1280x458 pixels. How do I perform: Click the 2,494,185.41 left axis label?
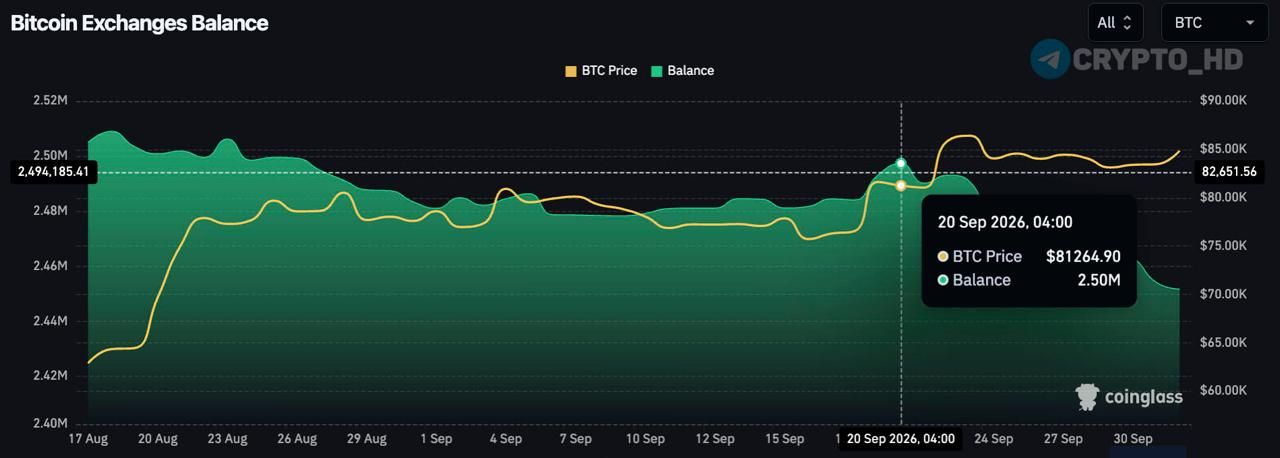click(x=53, y=172)
